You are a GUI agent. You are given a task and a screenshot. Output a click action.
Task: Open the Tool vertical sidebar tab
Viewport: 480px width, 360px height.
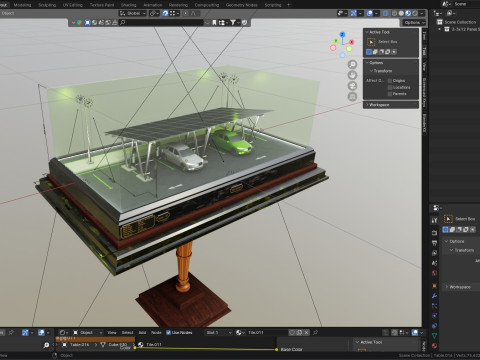click(424, 51)
